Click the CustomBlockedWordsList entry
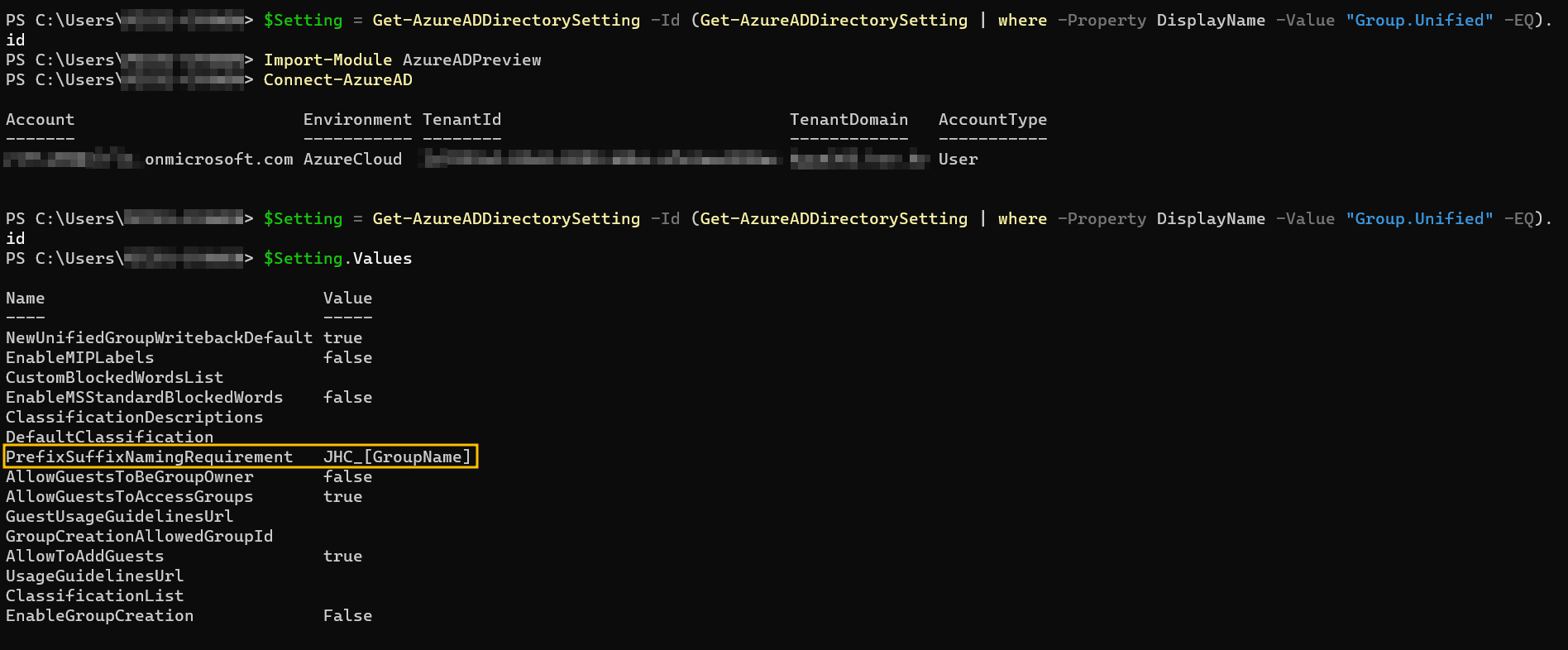Image resolution: width=1568 pixels, height=650 pixels. click(114, 377)
